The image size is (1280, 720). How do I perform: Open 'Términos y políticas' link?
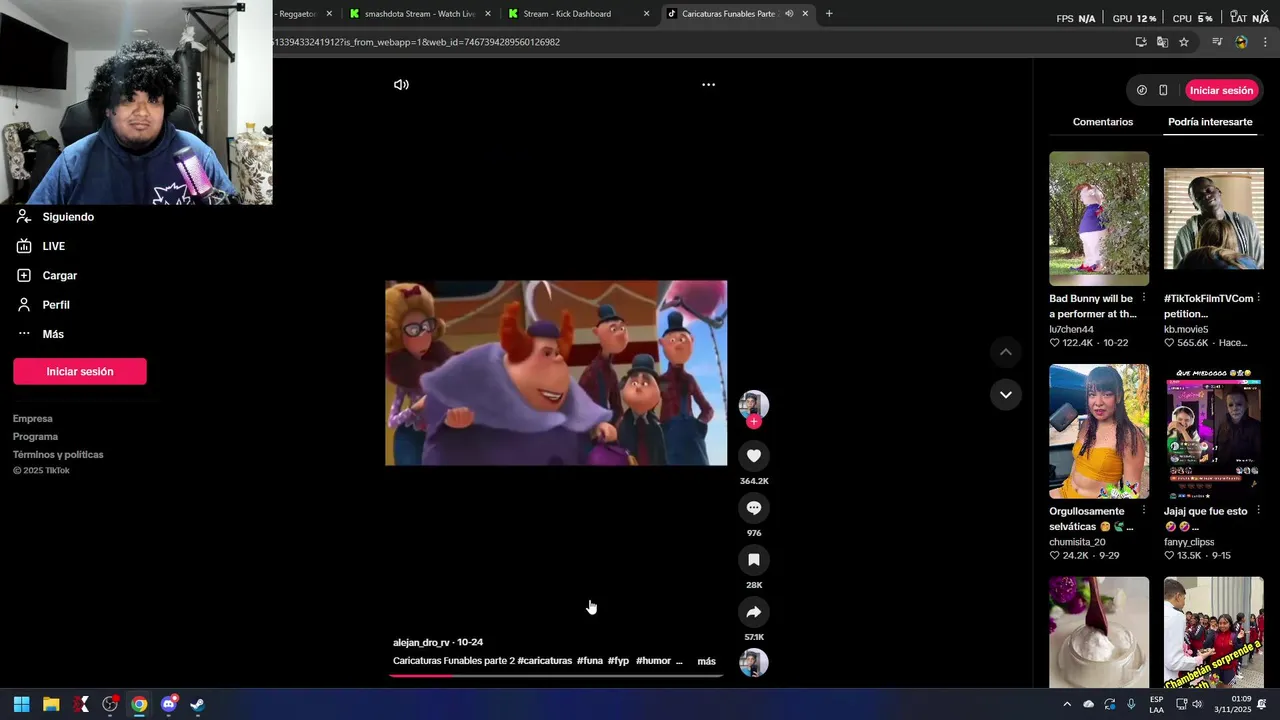58,455
